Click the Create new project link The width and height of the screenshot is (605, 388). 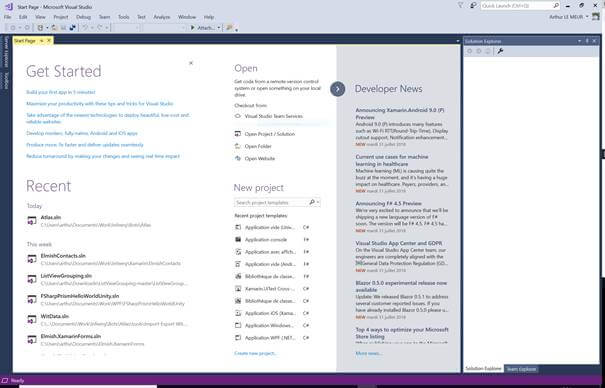click(x=255, y=353)
